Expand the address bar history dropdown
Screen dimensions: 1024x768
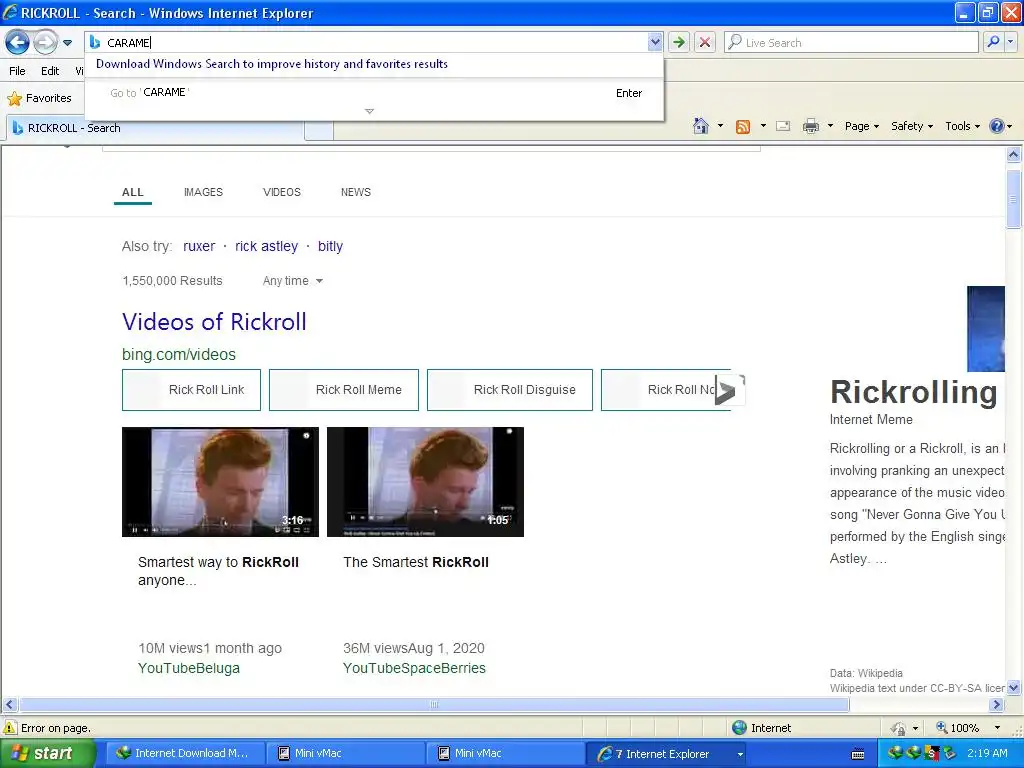point(655,42)
